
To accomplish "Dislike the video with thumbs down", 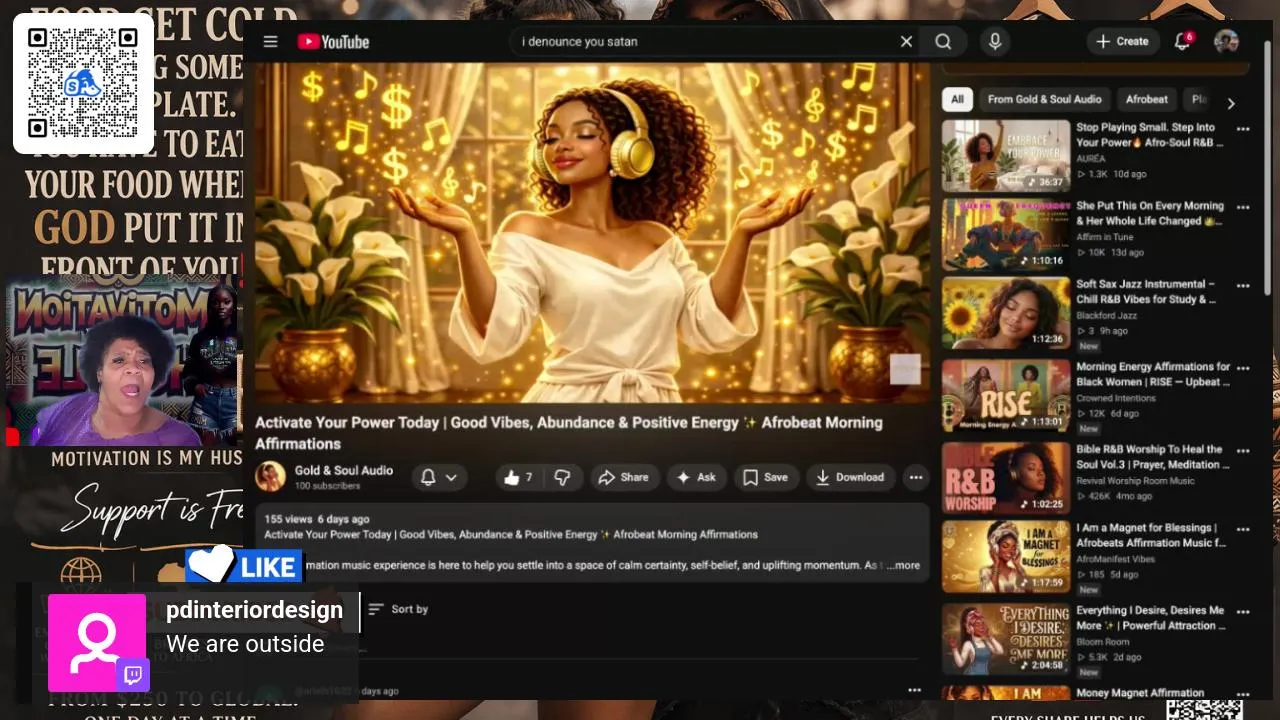I will tap(562, 478).
